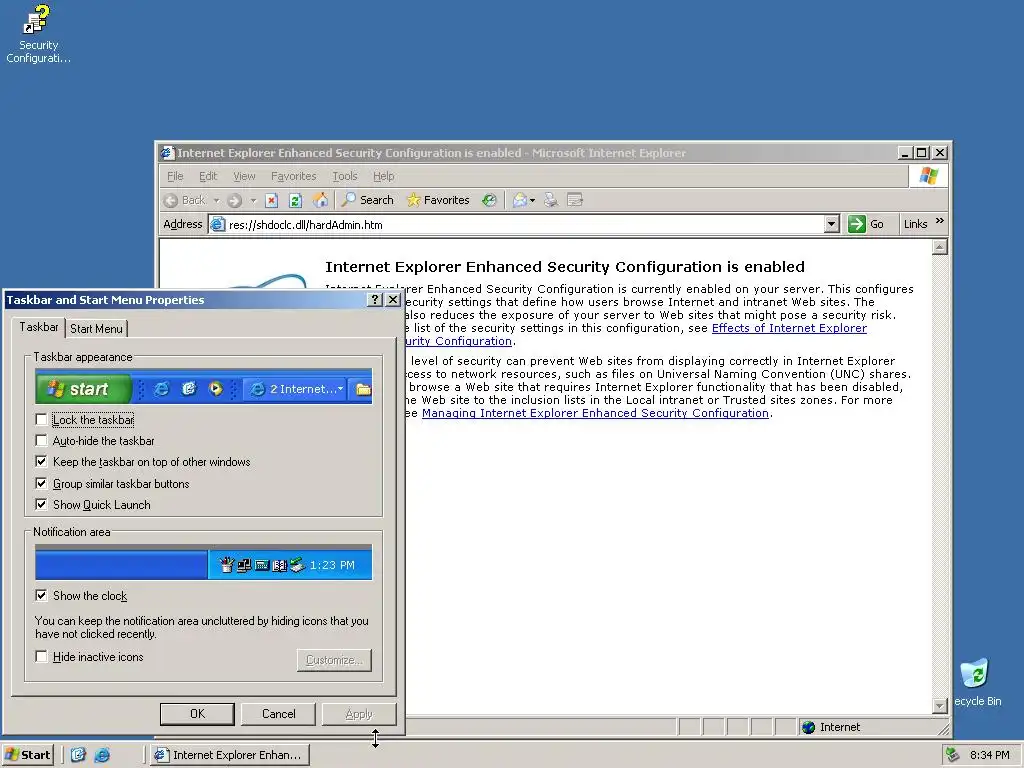The image size is (1024, 768).
Task: Open the Edit menu in Internet Explorer
Action: point(208,176)
